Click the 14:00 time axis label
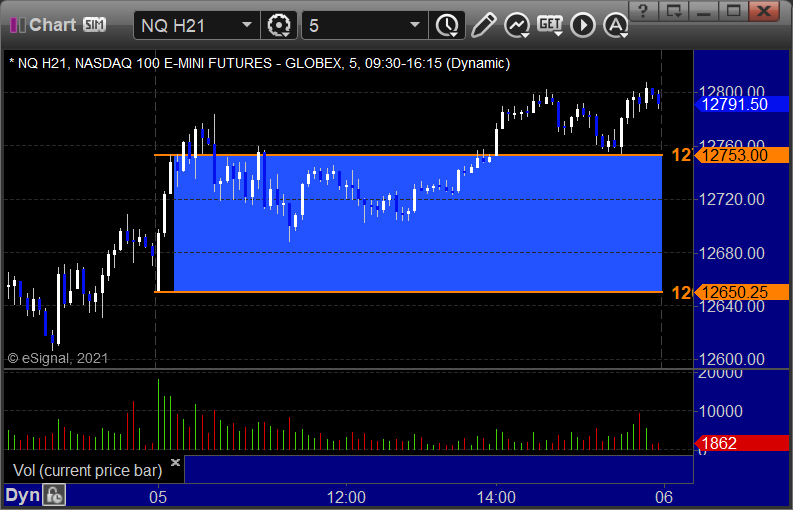The image size is (793, 510). point(496,497)
